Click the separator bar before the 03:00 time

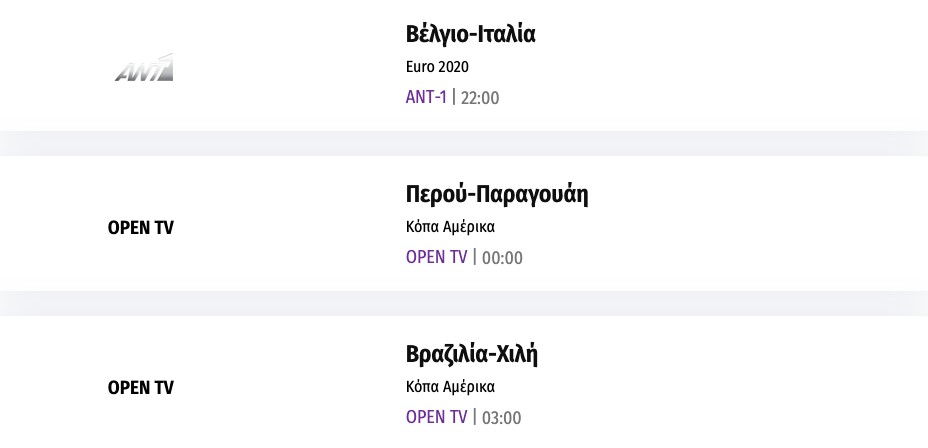point(475,417)
